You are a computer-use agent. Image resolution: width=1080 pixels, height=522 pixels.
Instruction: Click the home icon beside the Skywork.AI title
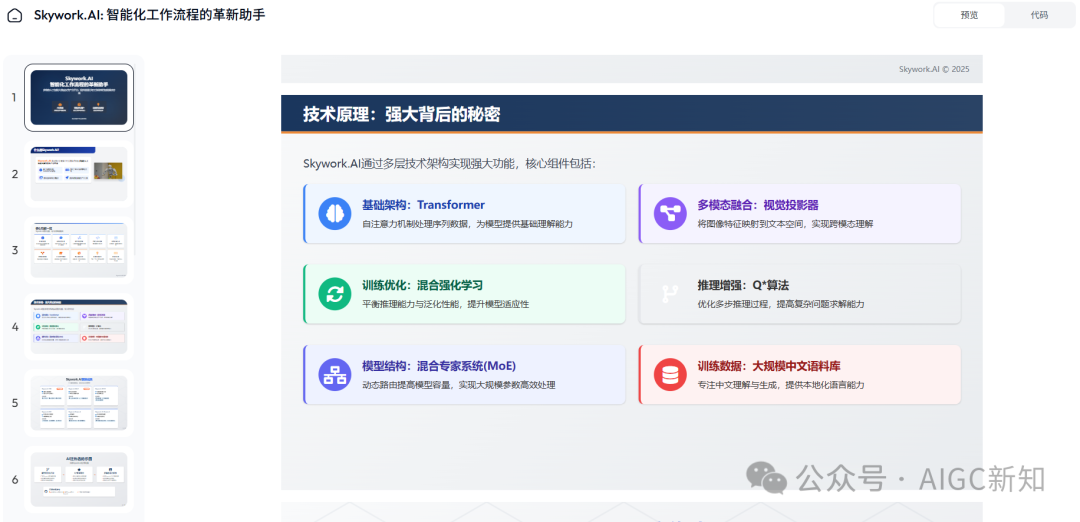14,16
